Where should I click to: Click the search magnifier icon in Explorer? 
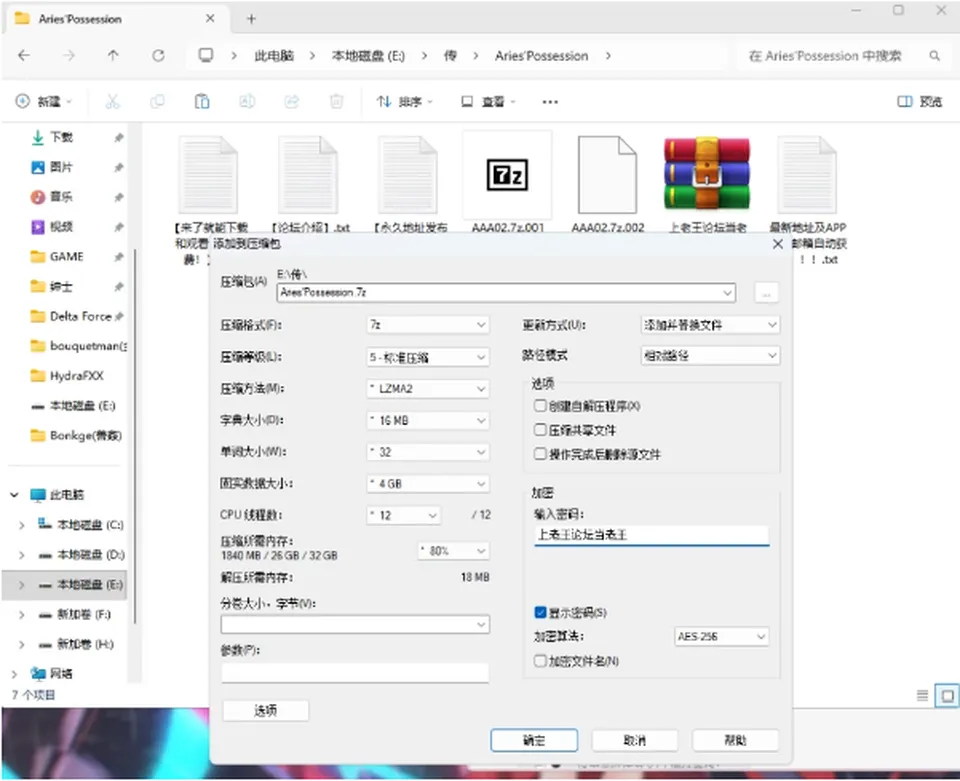tap(934, 56)
